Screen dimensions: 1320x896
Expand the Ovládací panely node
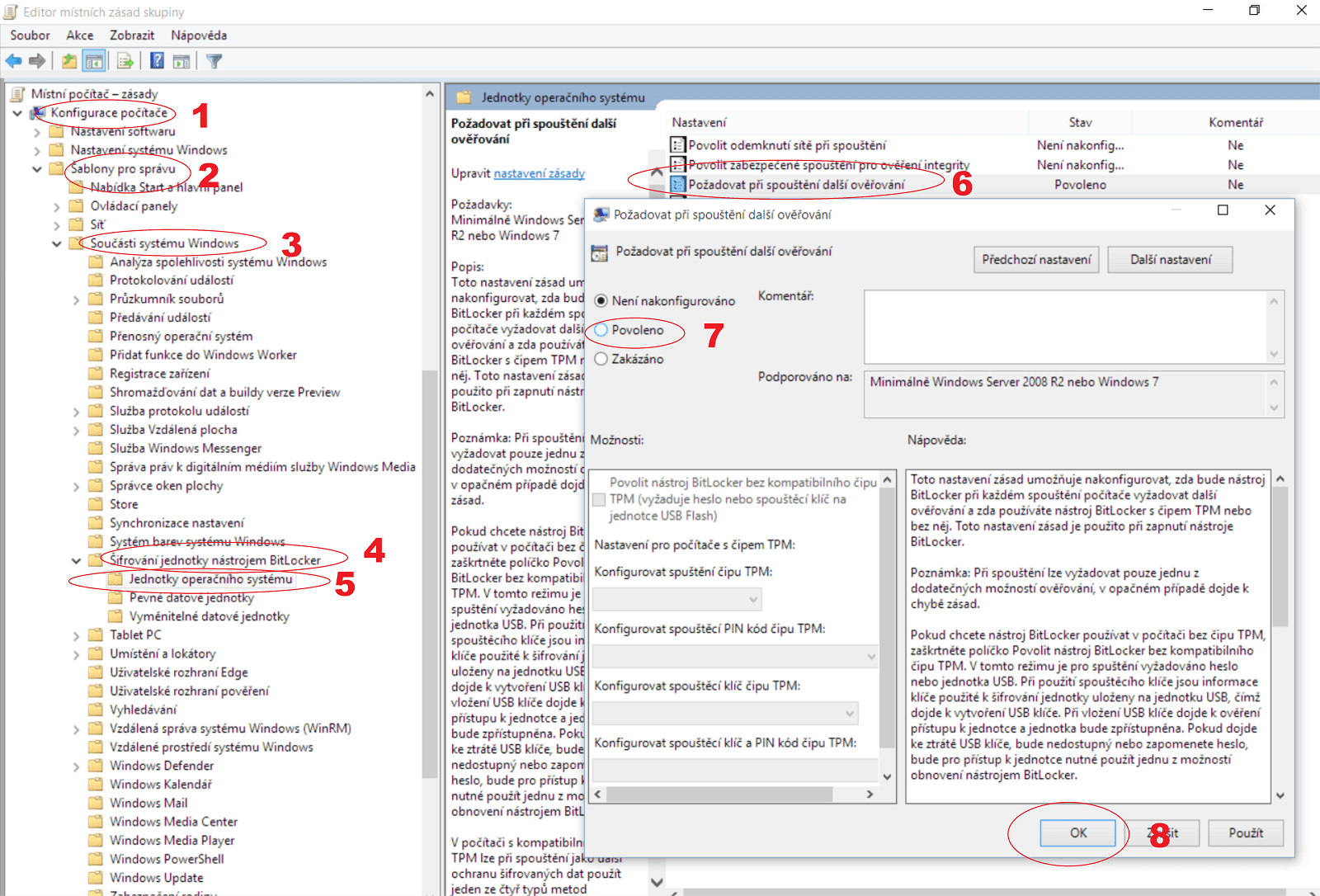(x=57, y=206)
